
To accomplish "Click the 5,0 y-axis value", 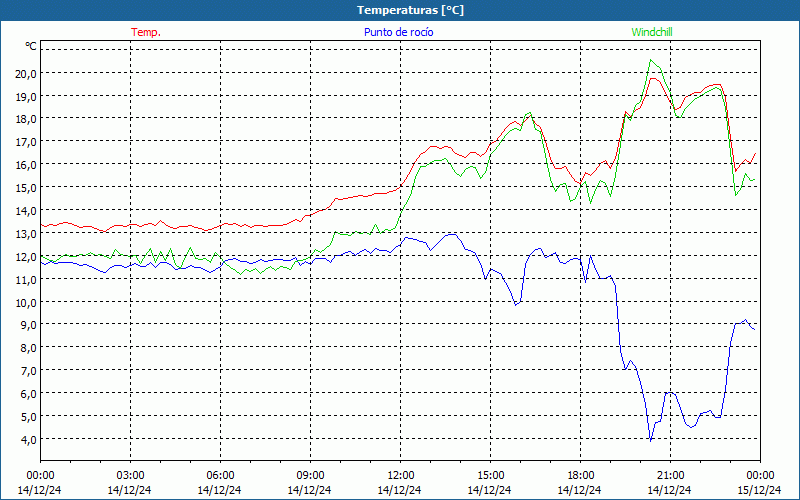I will click(28, 417).
